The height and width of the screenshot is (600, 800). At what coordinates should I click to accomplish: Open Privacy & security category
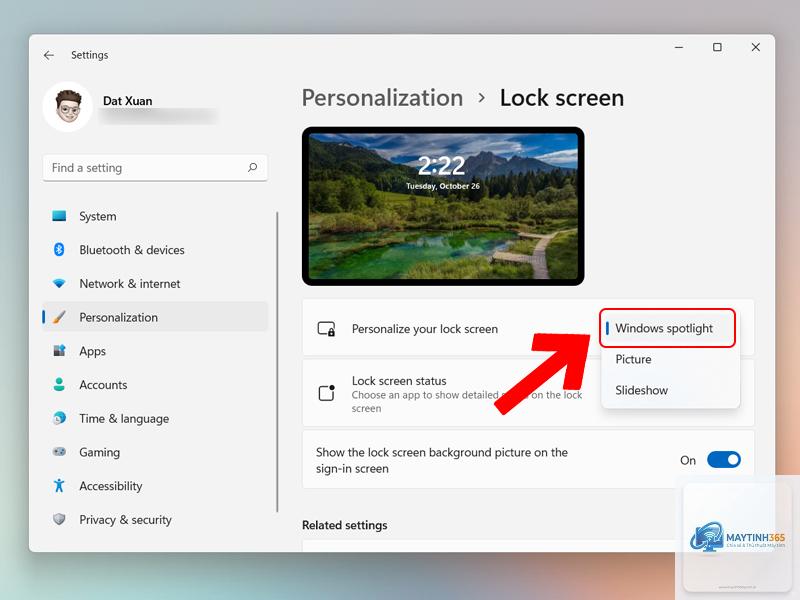pos(155,519)
